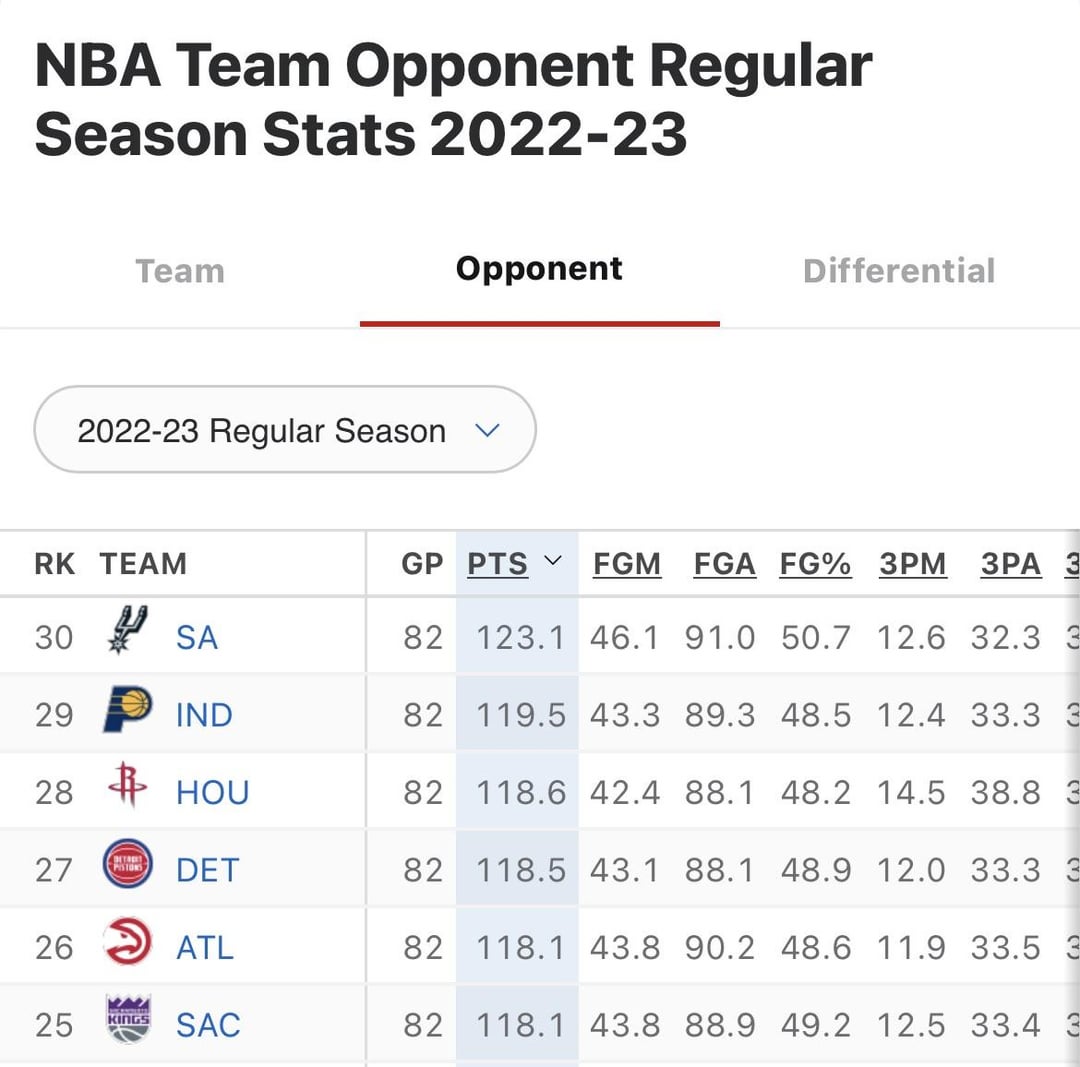
Task: Open the SA team link
Action: (197, 637)
